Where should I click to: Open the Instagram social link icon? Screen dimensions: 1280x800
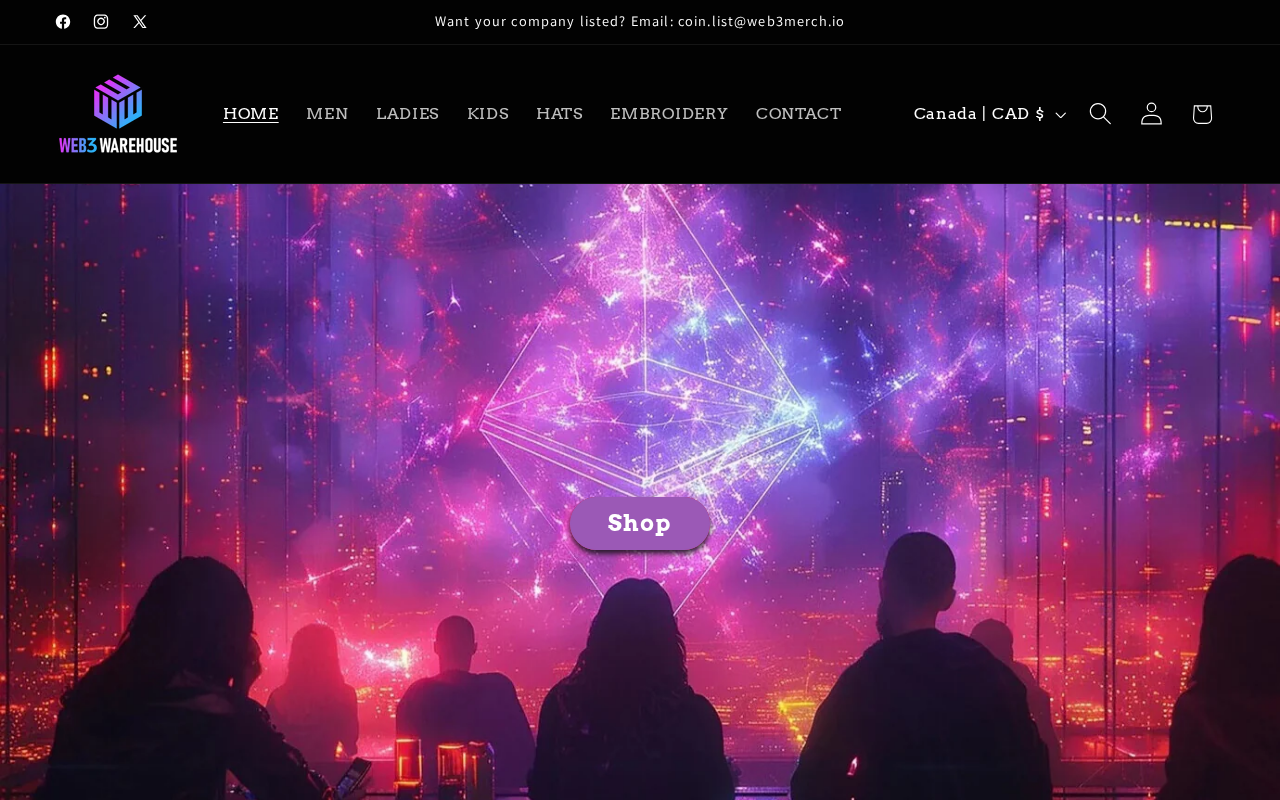tap(101, 22)
